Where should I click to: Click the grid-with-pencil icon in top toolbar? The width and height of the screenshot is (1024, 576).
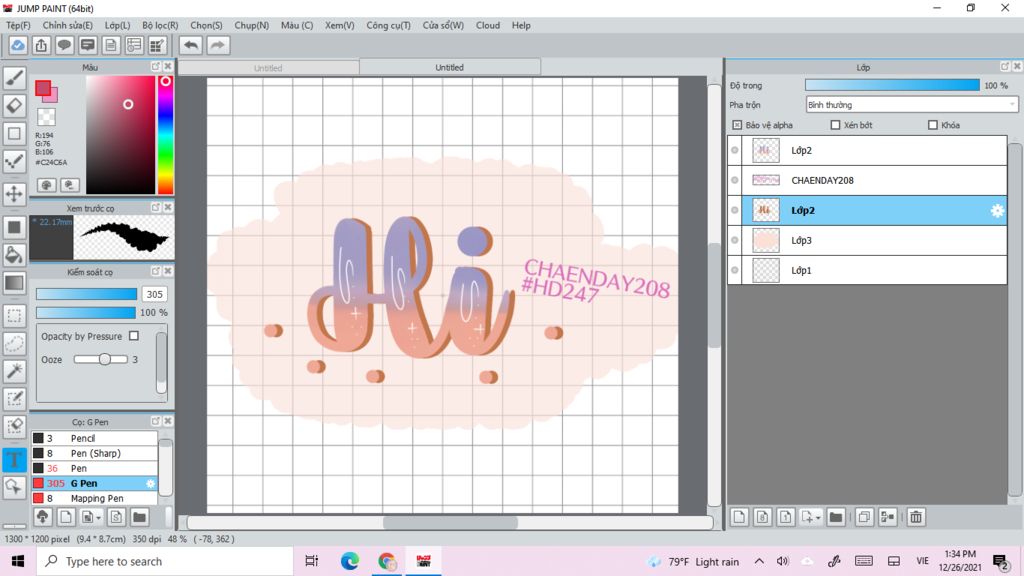[157, 45]
